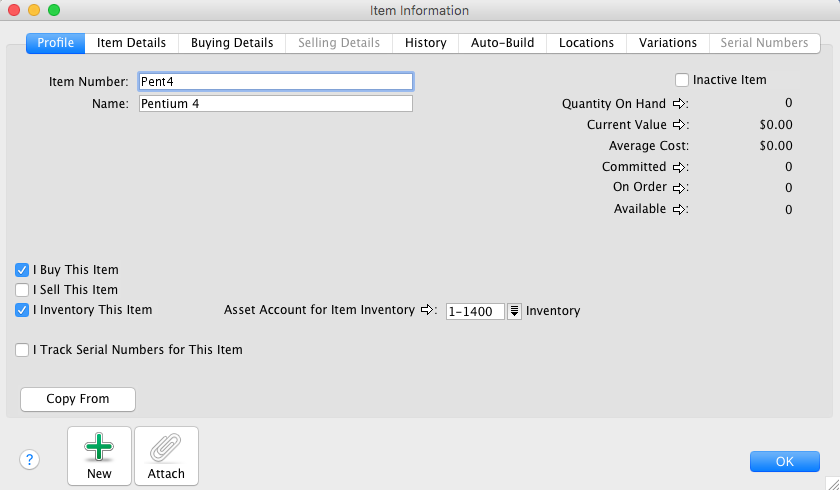
Task: Confirm with the OK button
Action: (784, 461)
